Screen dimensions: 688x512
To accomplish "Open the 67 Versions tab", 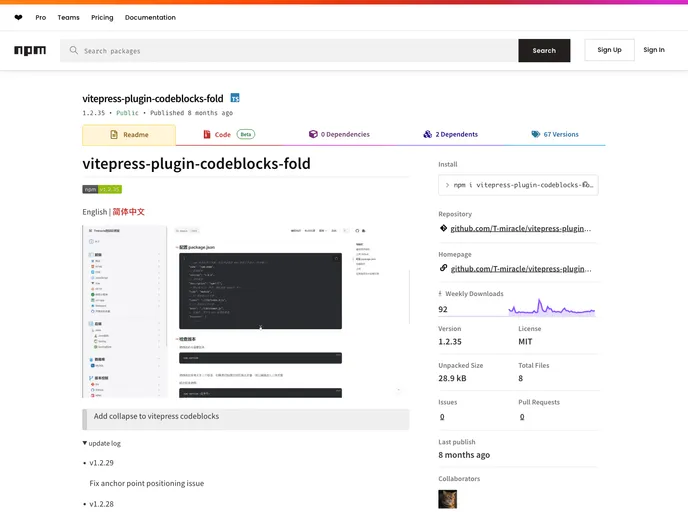I will pos(555,134).
